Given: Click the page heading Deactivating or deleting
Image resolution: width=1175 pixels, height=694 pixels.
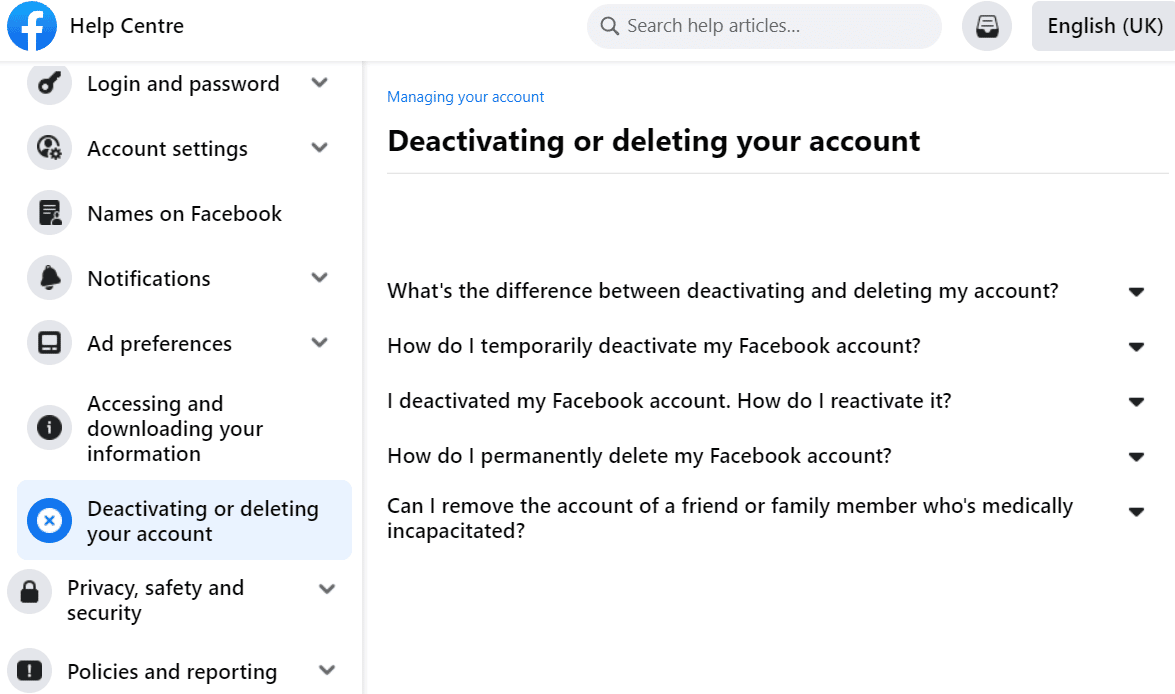Looking at the screenshot, I should [653, 141].
